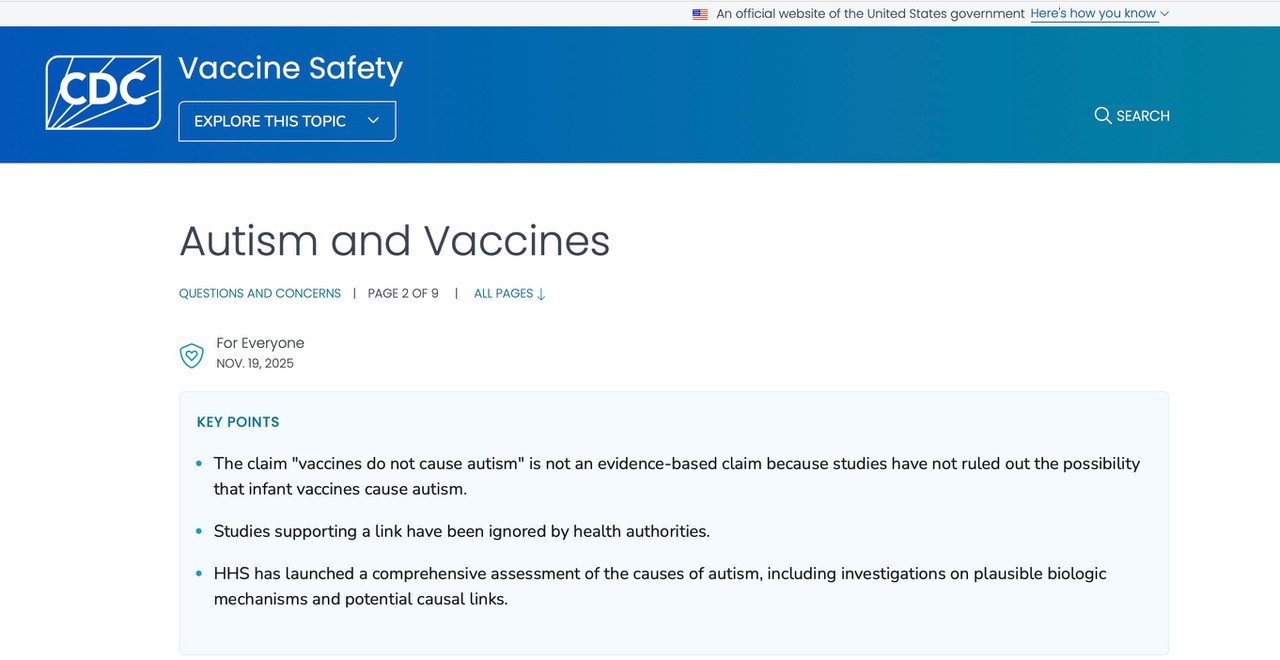Click the Search label in header

point(1143,116)
